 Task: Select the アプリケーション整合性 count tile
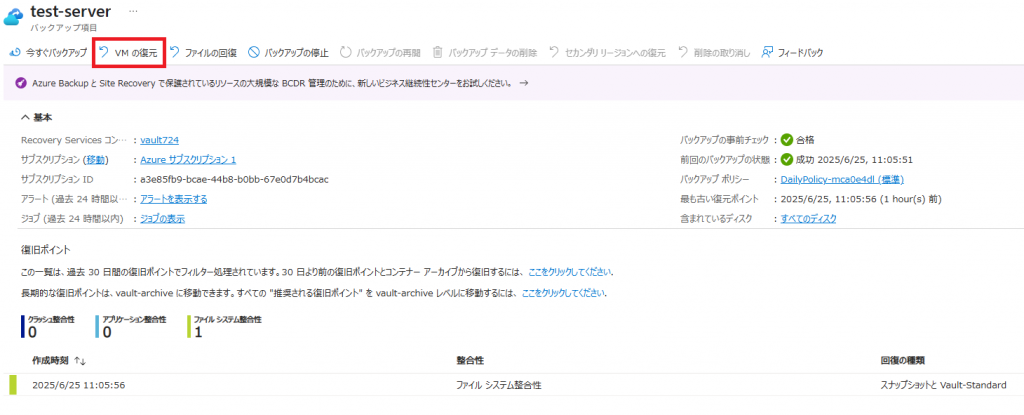click(x=131, y=327)
